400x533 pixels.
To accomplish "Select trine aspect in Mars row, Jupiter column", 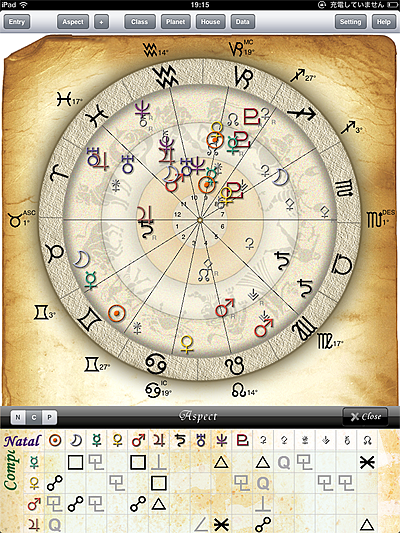I will click(x=159, y=504).
